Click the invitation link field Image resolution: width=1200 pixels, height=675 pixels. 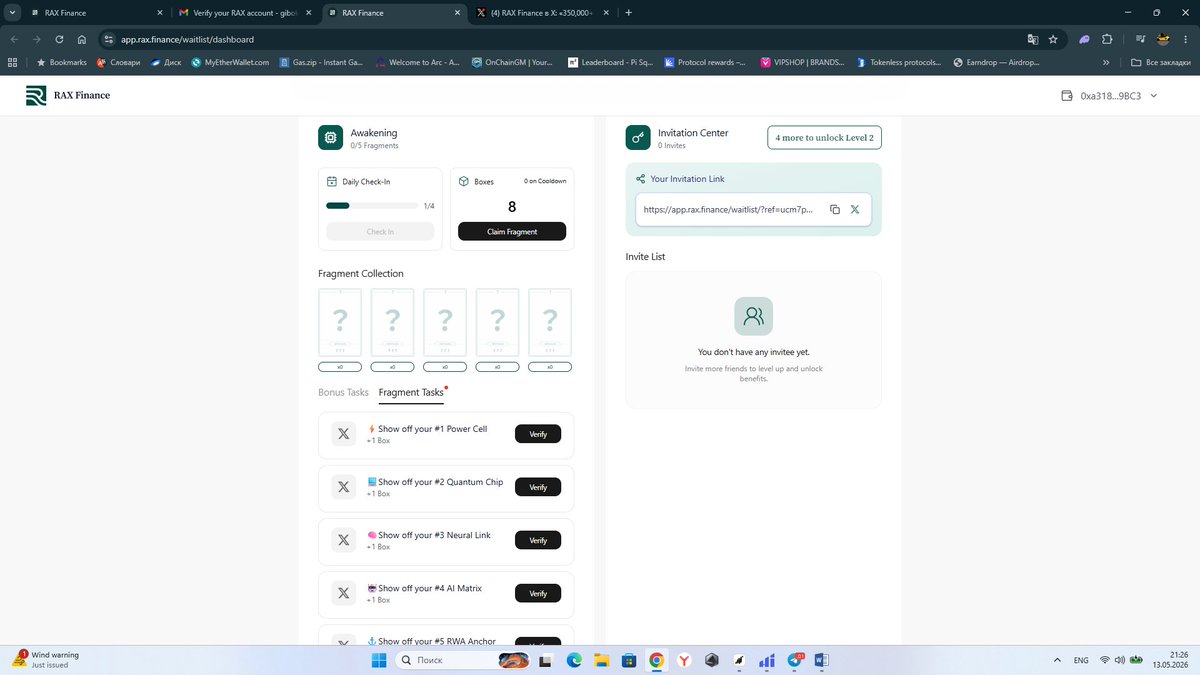pyautogui.click(x=753, y=210)
